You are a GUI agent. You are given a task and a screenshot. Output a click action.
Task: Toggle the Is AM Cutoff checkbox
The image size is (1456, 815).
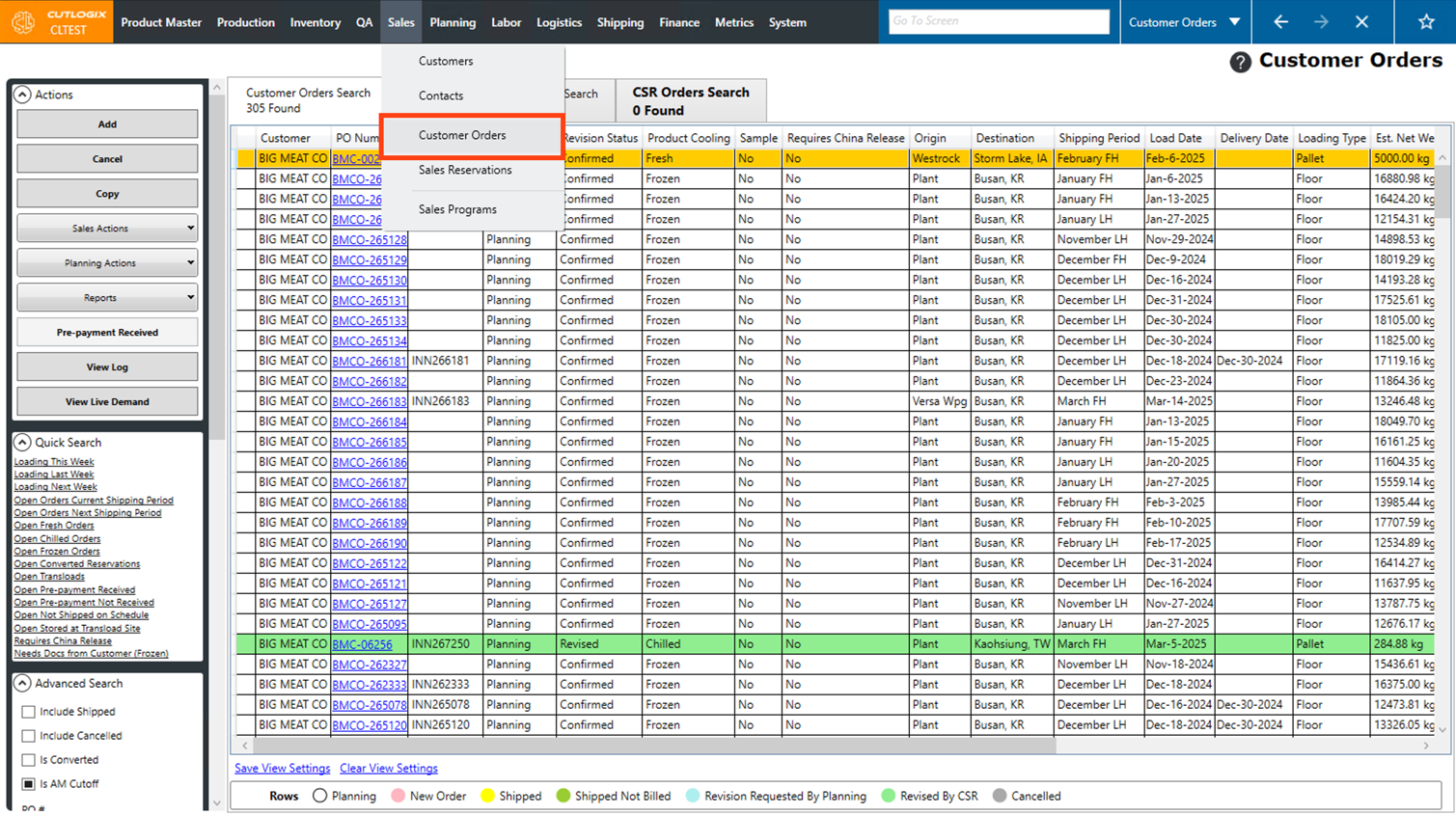[x=29, y=784]
